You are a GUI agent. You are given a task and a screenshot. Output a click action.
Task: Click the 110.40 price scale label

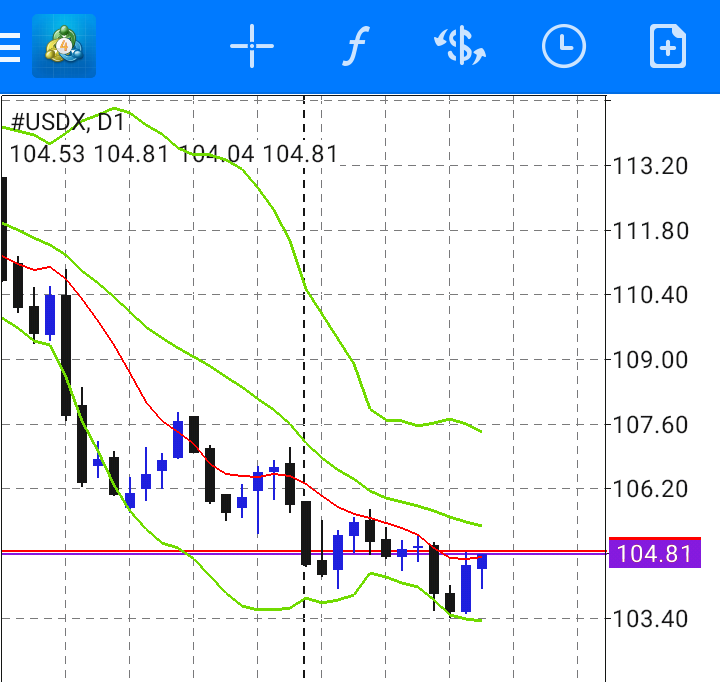(x=650, y=295)
